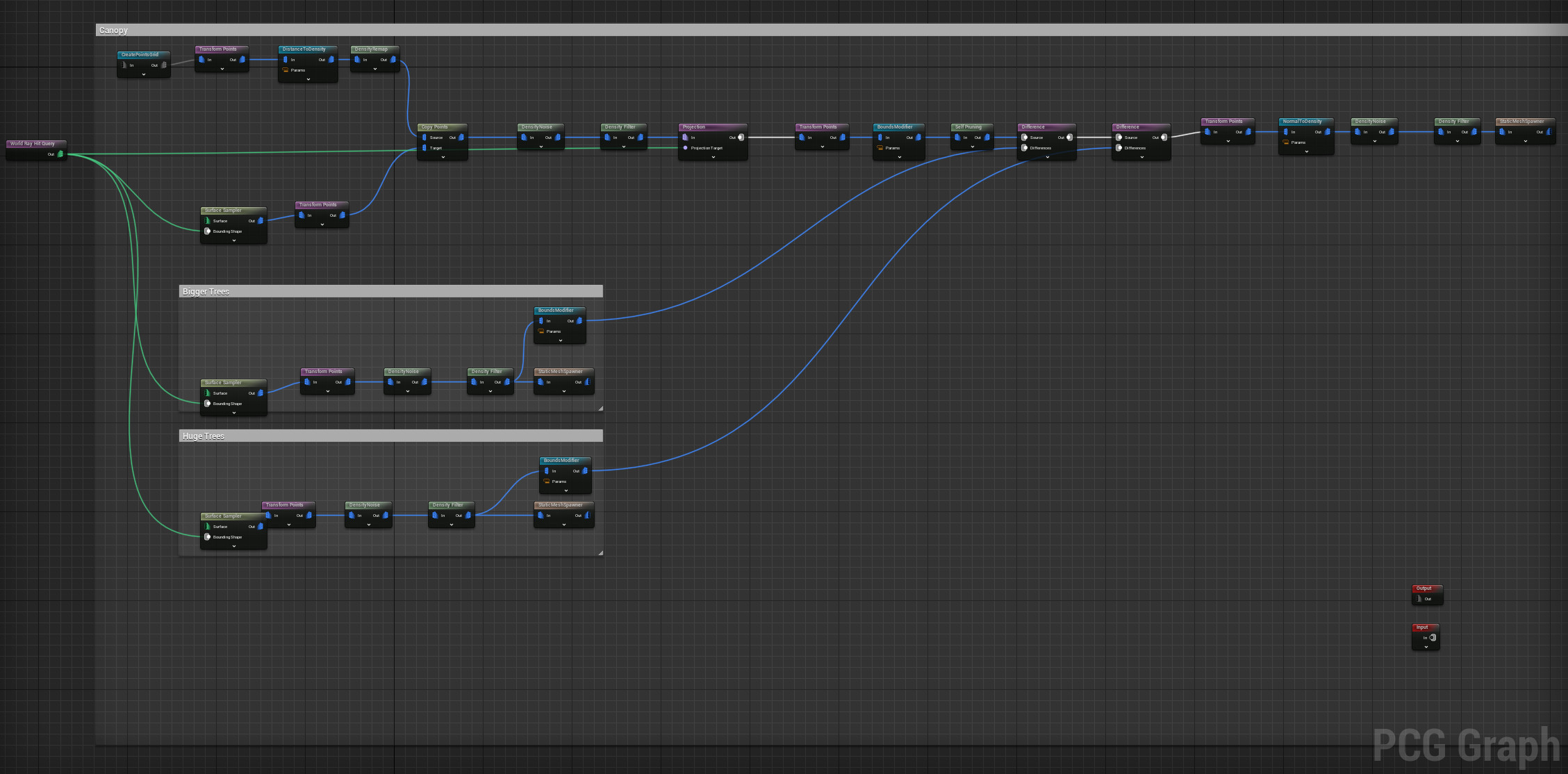Select the Self Pruning node
This screenshot has width=1568, height=774.
point(971,127)
